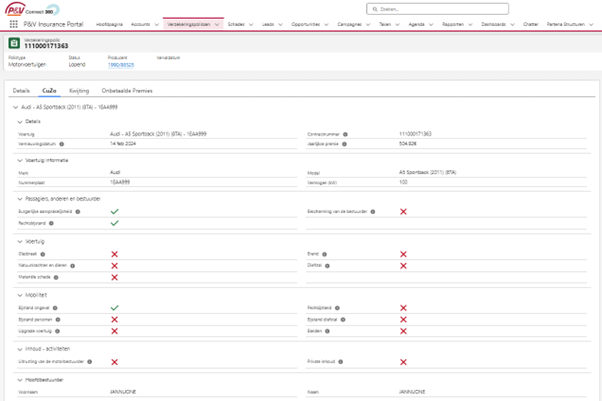The image size is (602, 401).
Task: Collapse the Inhoud - activiteiten section
Action: click(20, 349)
